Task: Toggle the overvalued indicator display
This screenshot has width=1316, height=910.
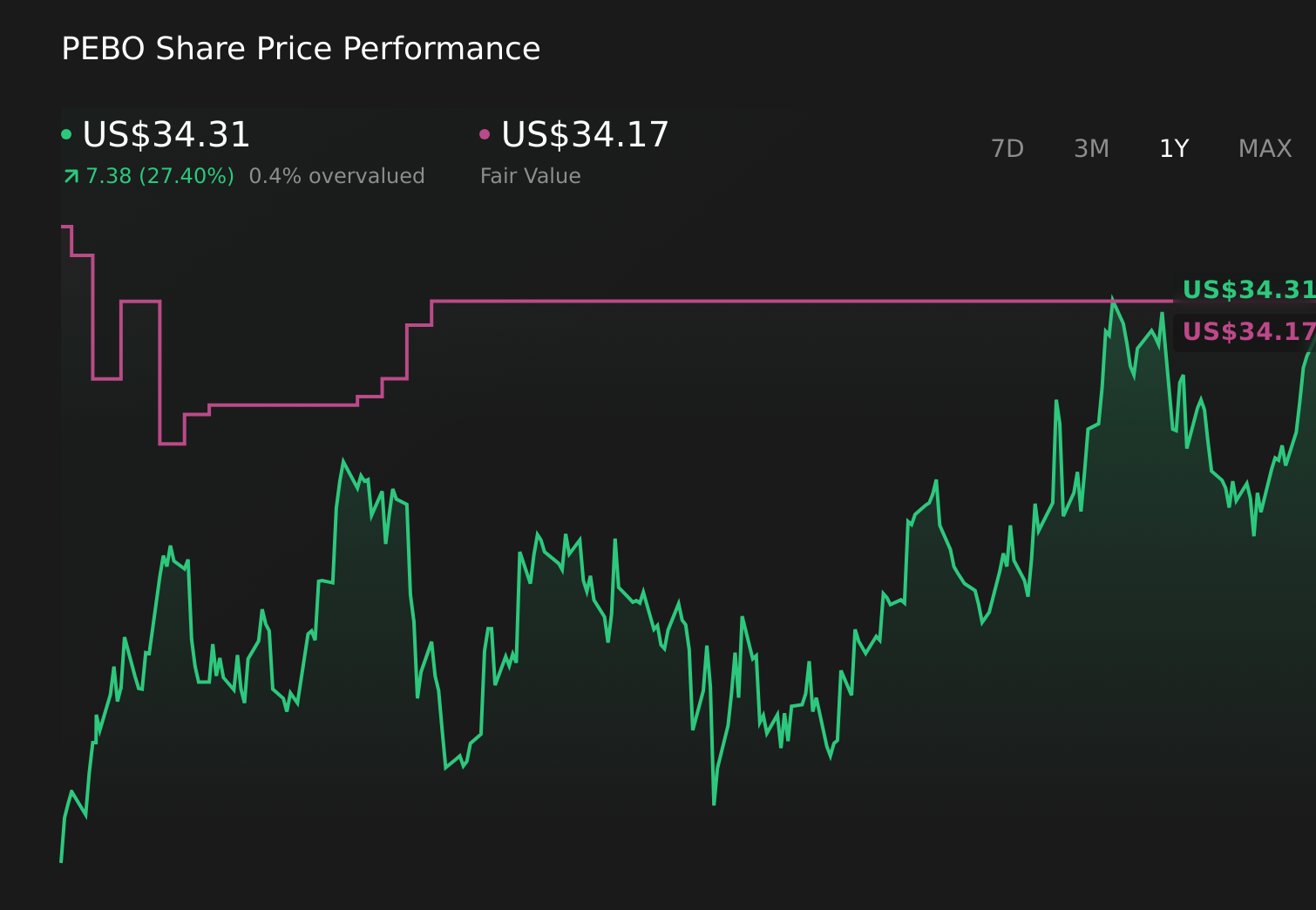Action: pos(337,175)
